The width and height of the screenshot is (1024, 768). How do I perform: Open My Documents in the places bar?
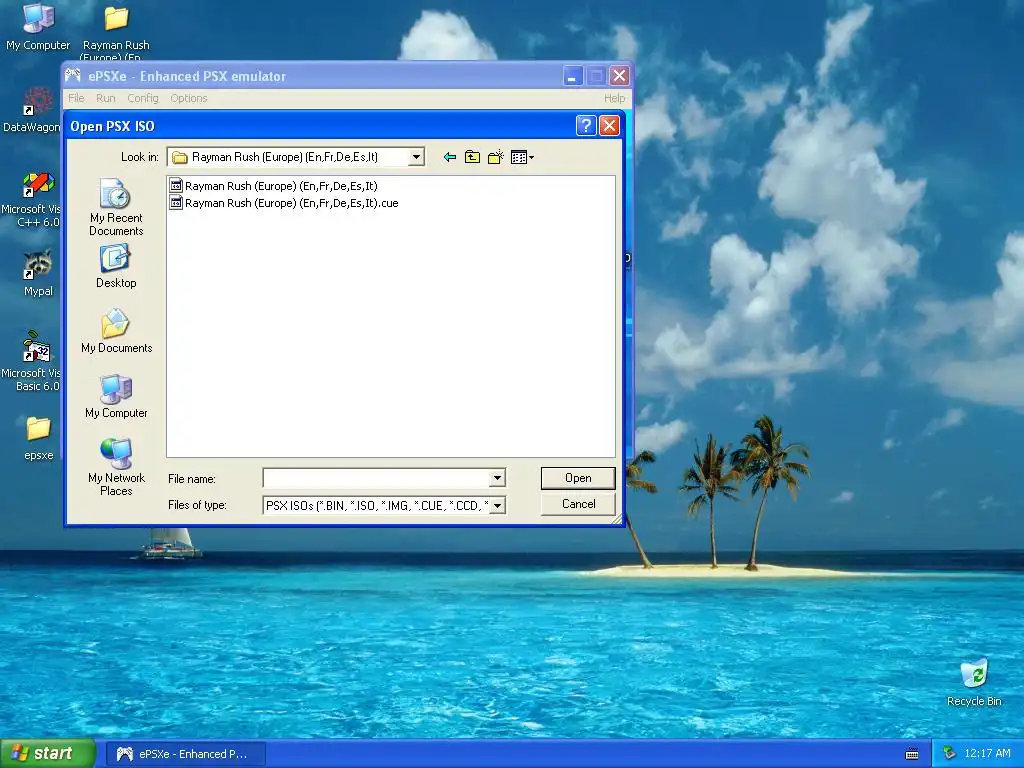(x=116, y=332)
